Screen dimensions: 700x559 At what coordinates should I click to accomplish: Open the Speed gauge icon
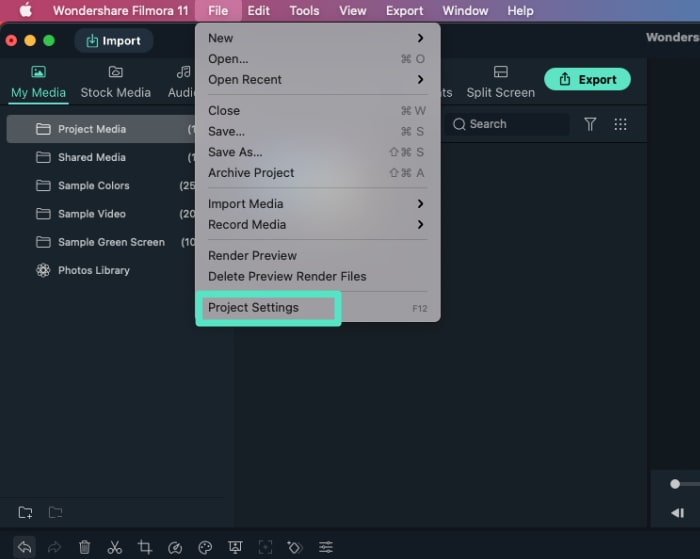[175, 547]
